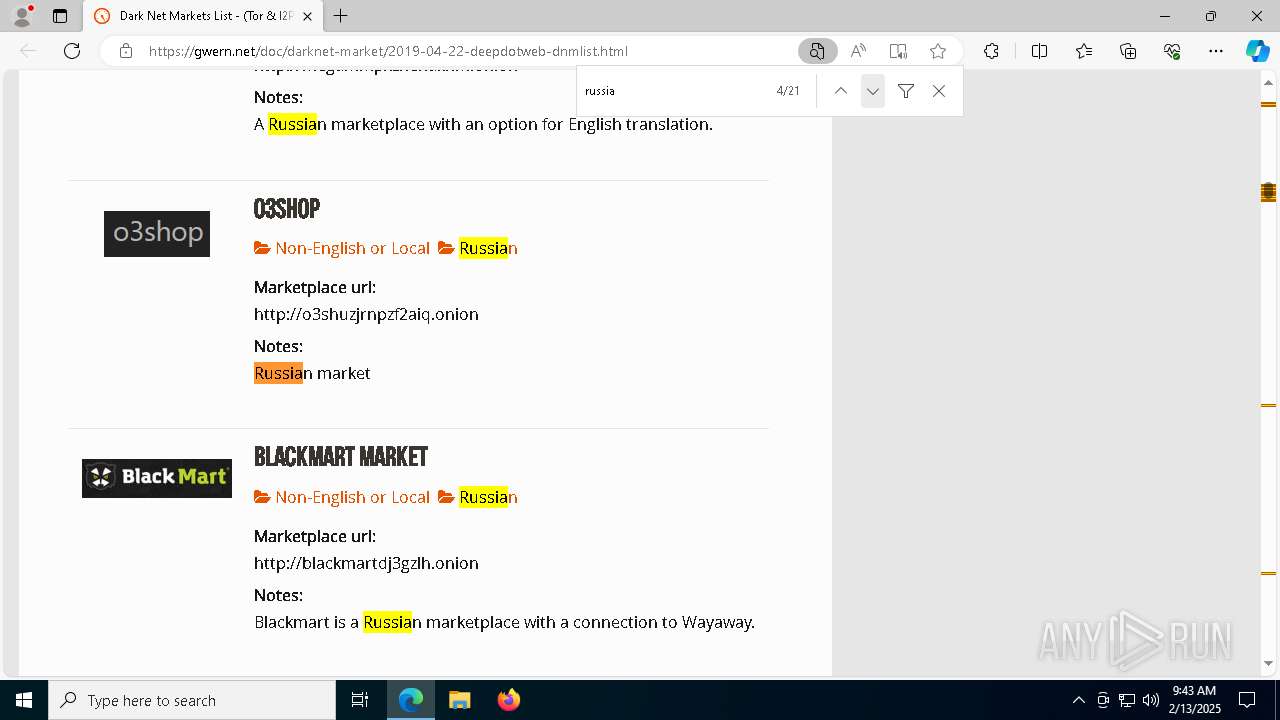Close the Dark Net Markets List tab
Image resolution: width=1280 pixels, height=720 pixels.
(x=307, y=16)
